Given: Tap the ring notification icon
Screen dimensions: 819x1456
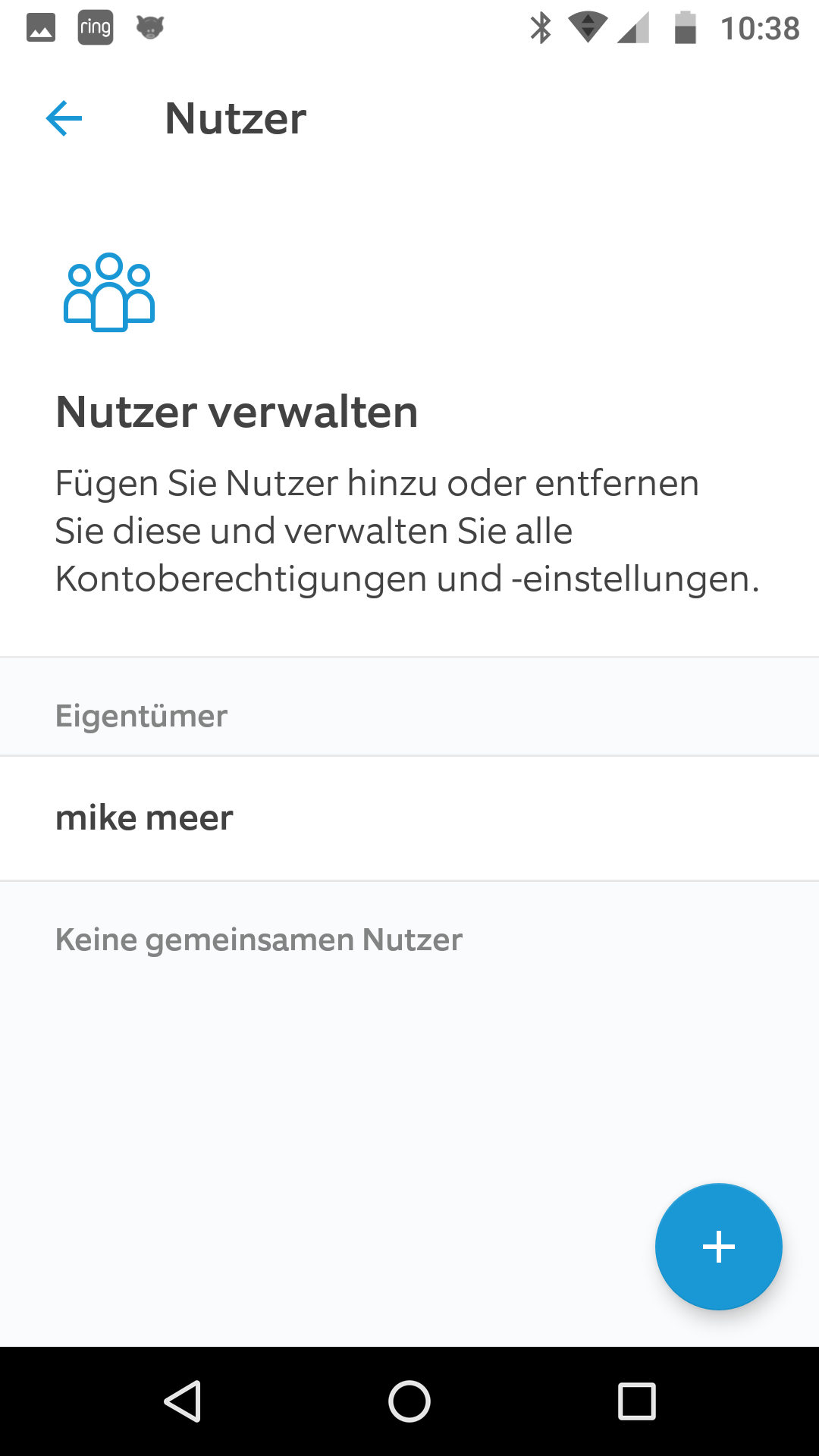Looking at the screenshot, I should (96, 28).
